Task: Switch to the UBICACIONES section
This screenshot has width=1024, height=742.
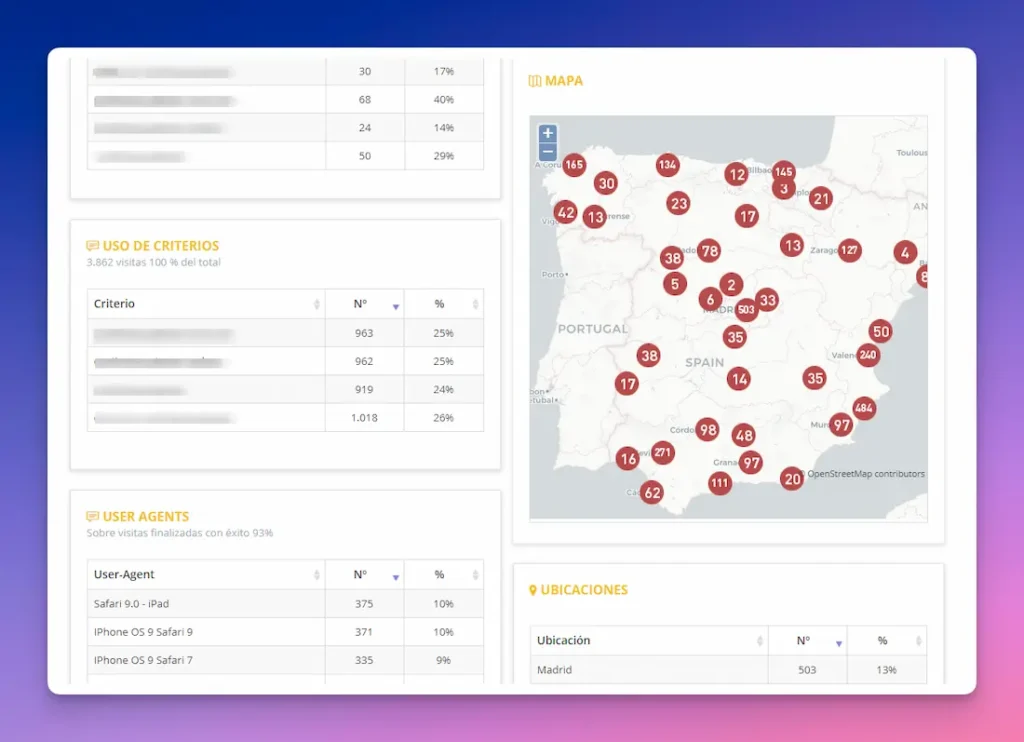Action: (587, 590)
